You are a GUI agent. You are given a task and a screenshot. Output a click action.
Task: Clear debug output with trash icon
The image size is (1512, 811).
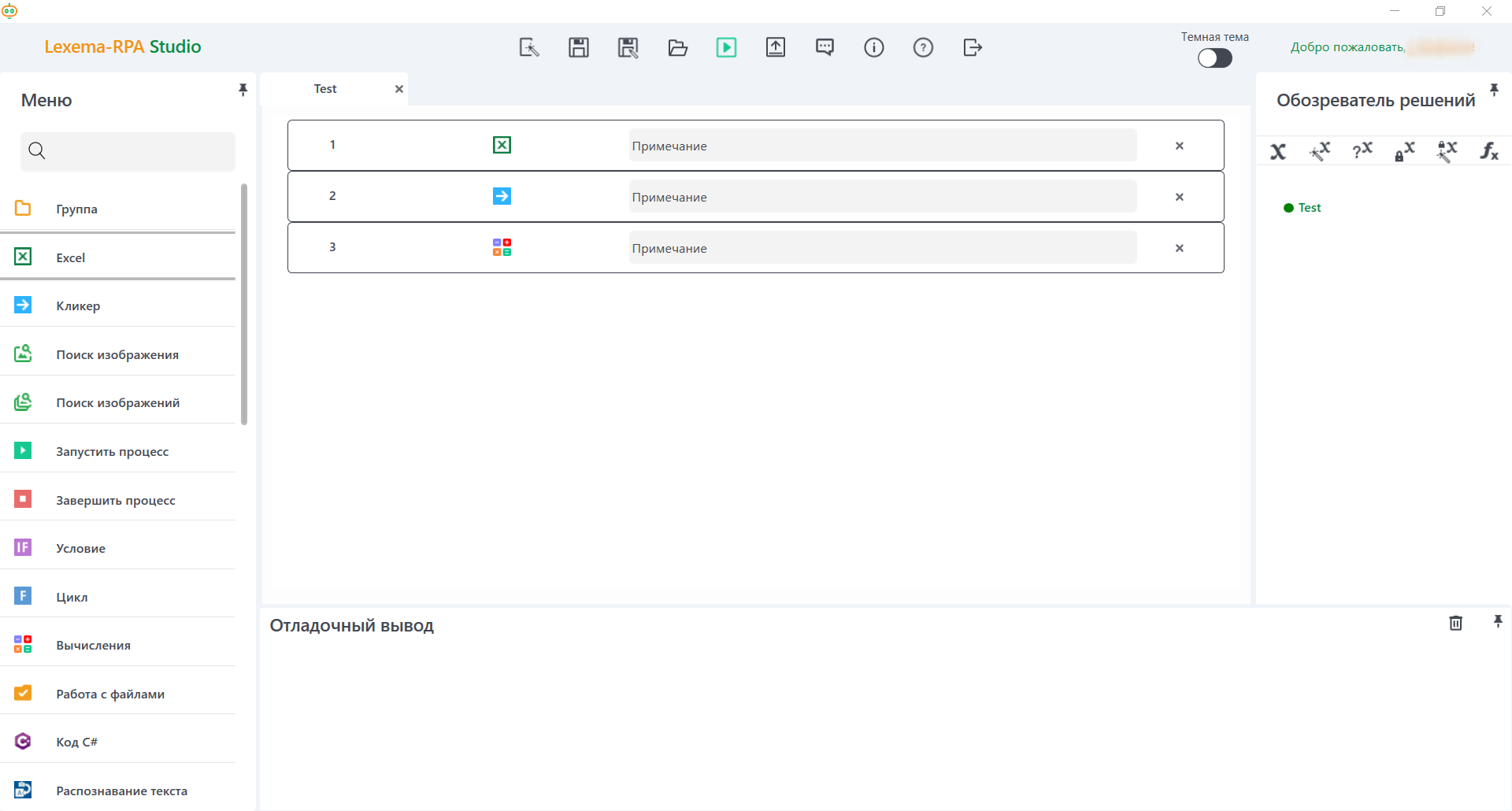coord(1456,623)
